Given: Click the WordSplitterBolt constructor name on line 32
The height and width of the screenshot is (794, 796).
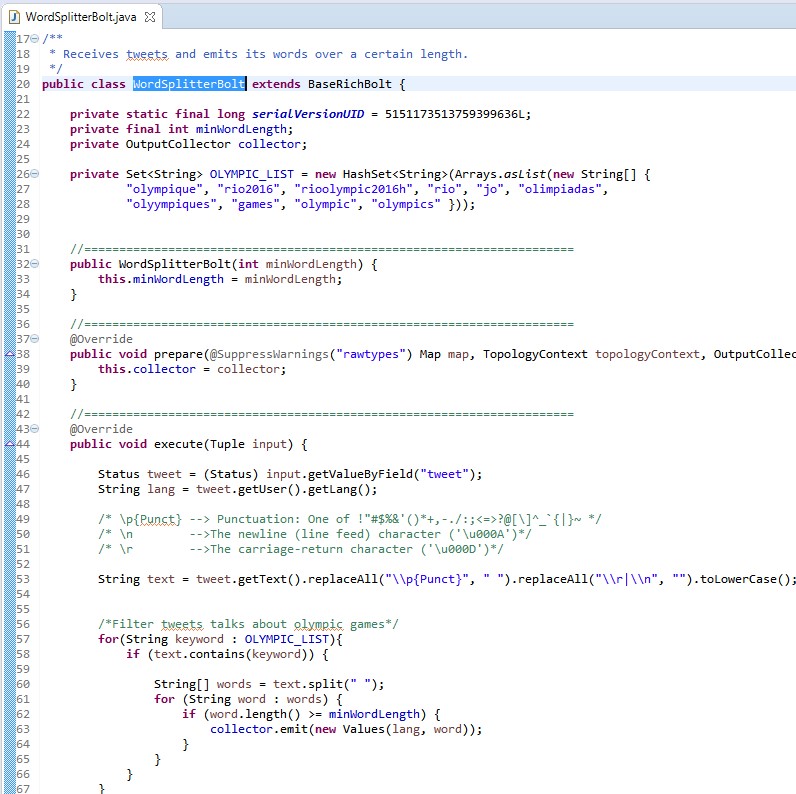Looking at the screenshot, I should (x=175, y=264).
